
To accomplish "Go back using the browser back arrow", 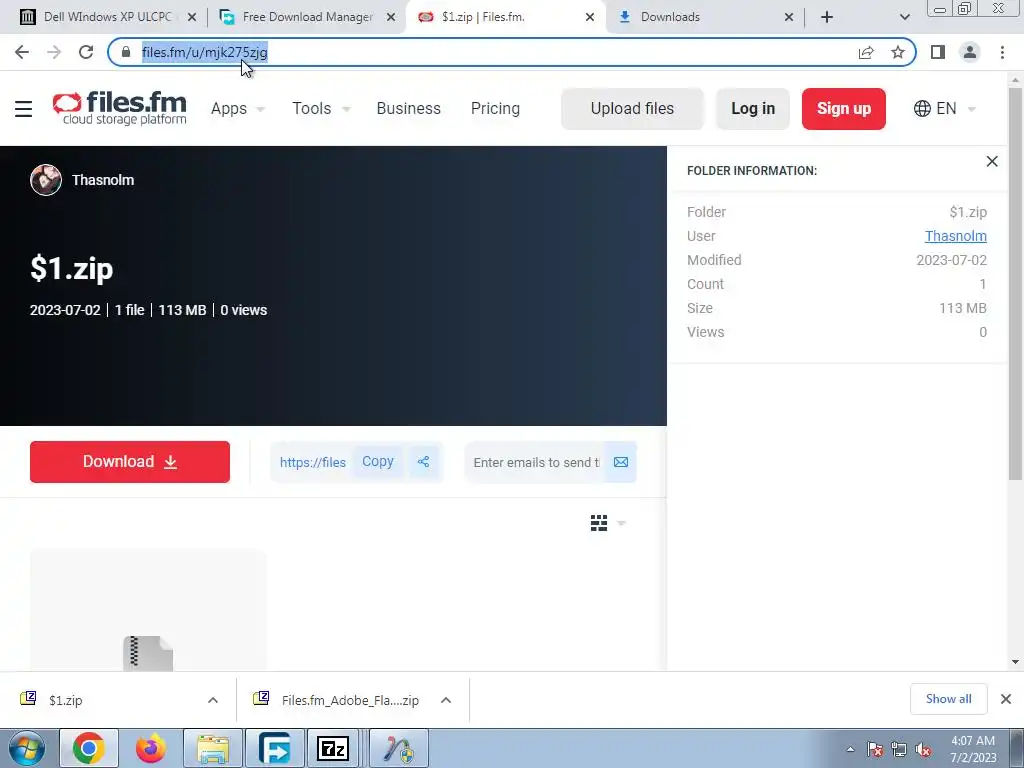I will pos(22,52).
